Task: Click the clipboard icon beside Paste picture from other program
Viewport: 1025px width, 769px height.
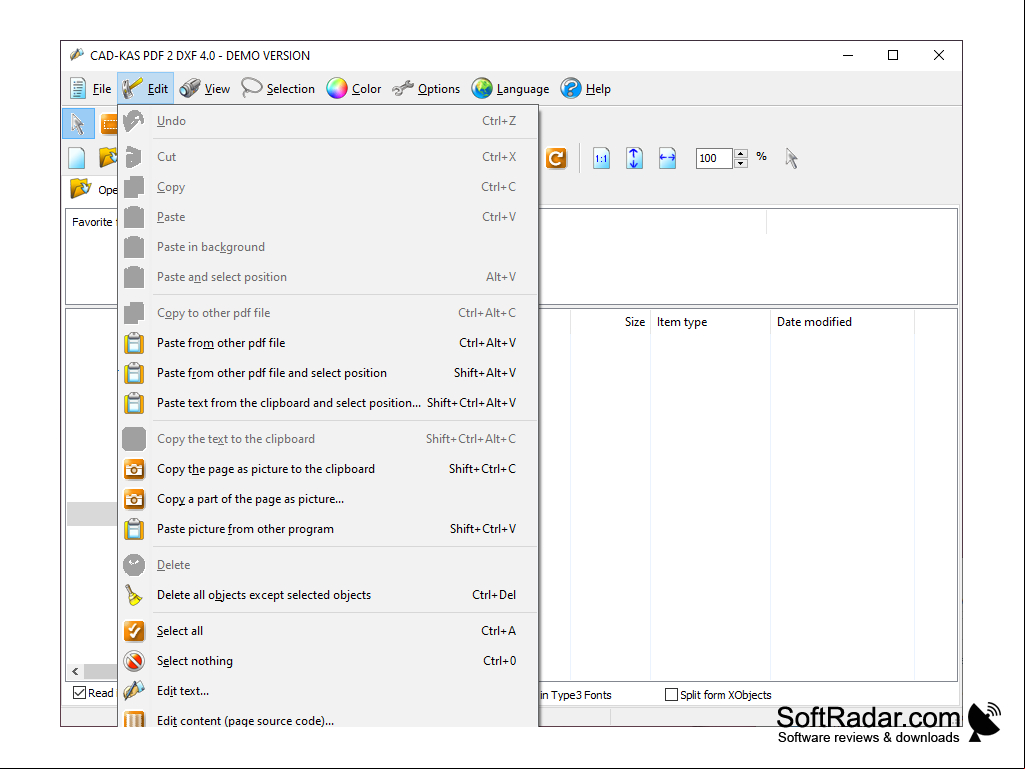Action: click(x=134, y=529)
